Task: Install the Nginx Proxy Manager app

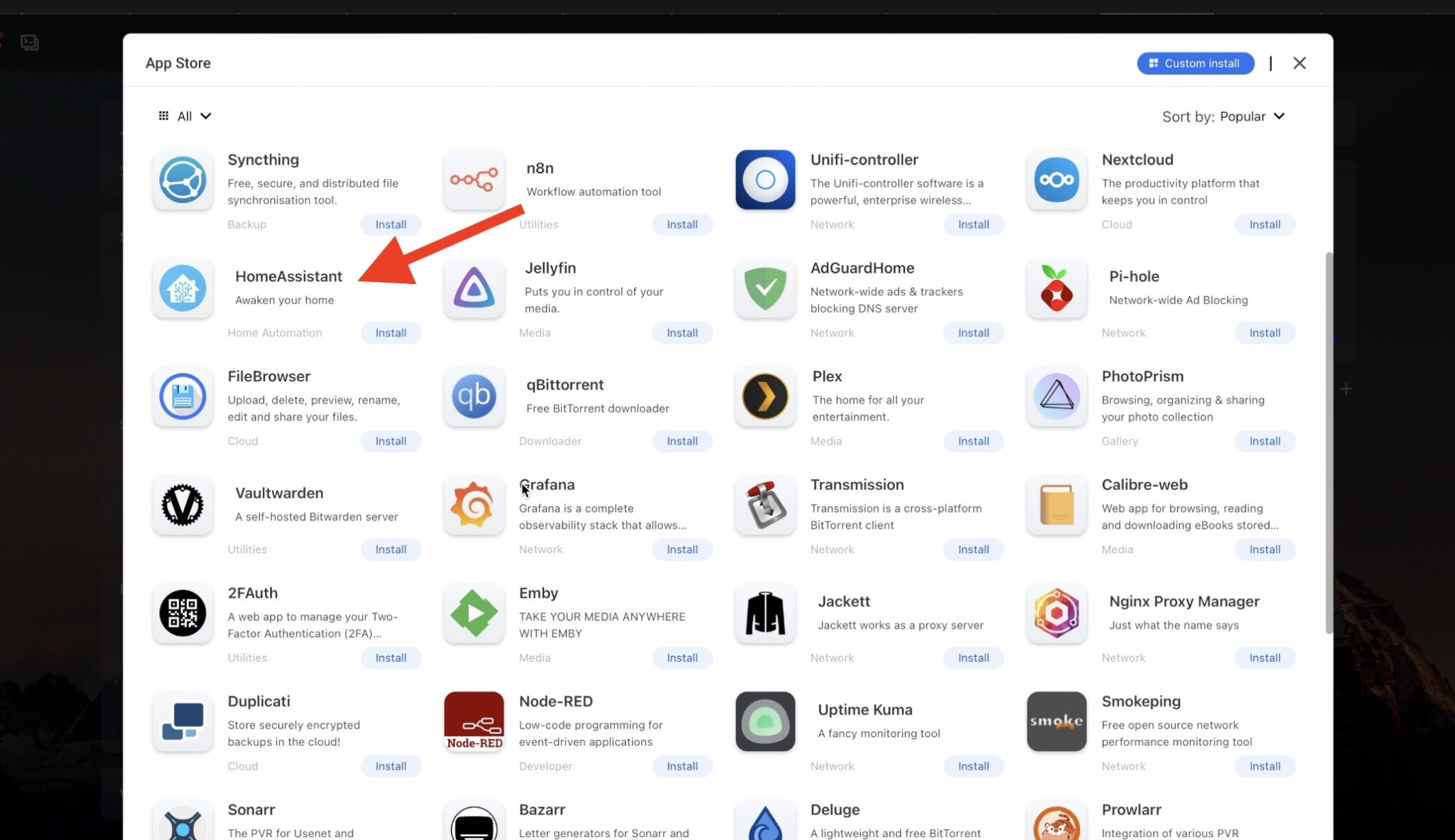Action: tap(1265, 658)
